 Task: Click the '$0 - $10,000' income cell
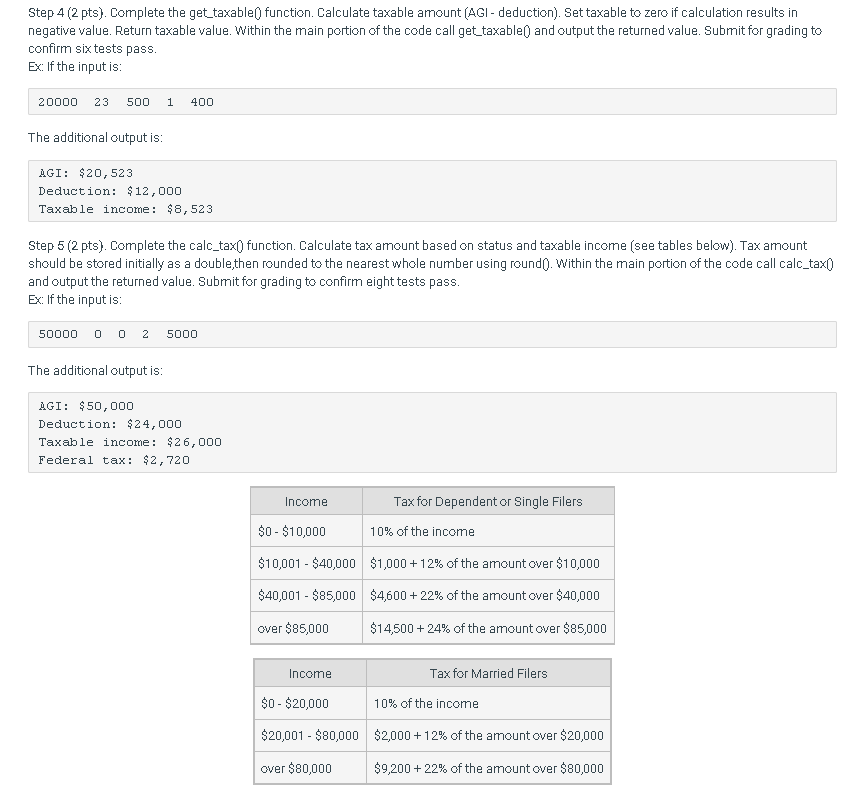coord(307,531)
